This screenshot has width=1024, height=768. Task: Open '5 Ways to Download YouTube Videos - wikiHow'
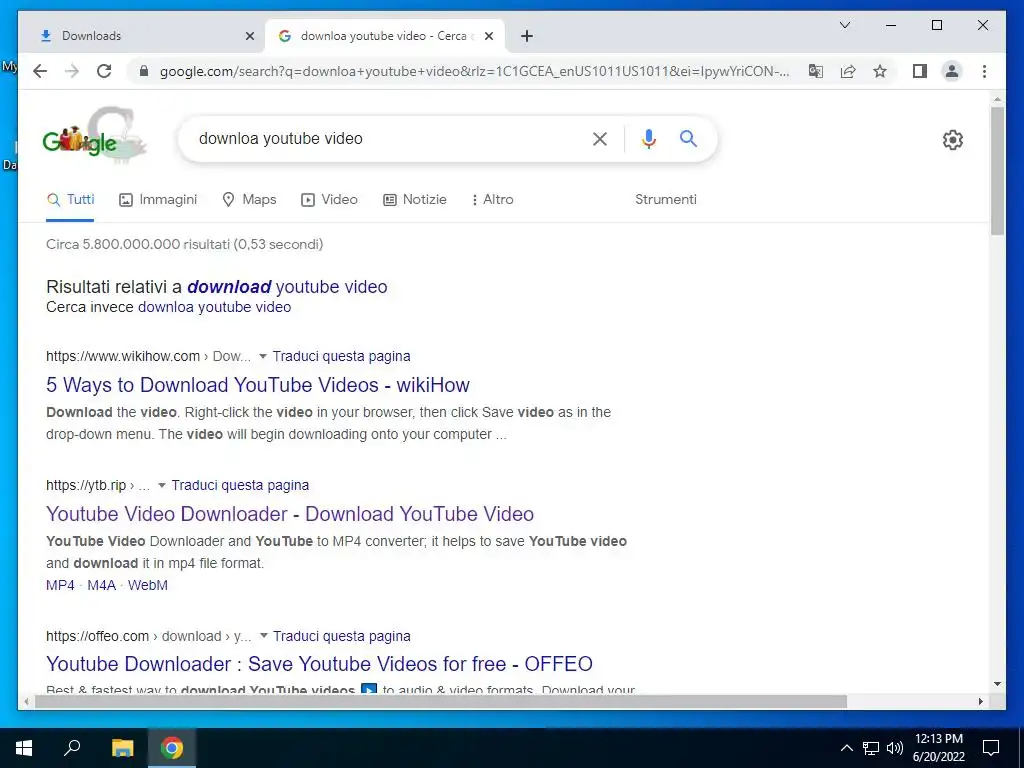pos(257,385)
